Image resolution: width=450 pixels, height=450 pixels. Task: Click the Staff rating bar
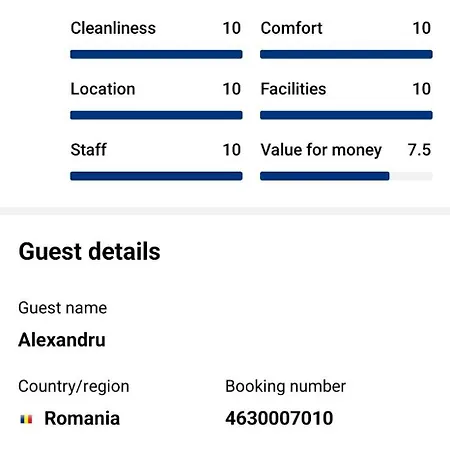coord(156,176)
